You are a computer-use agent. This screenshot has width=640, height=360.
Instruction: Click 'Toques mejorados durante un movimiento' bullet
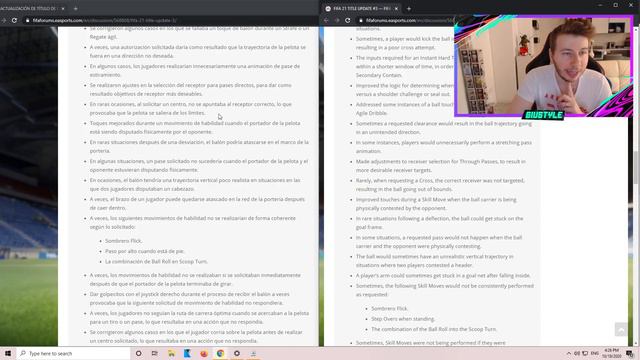coord(195,127)
